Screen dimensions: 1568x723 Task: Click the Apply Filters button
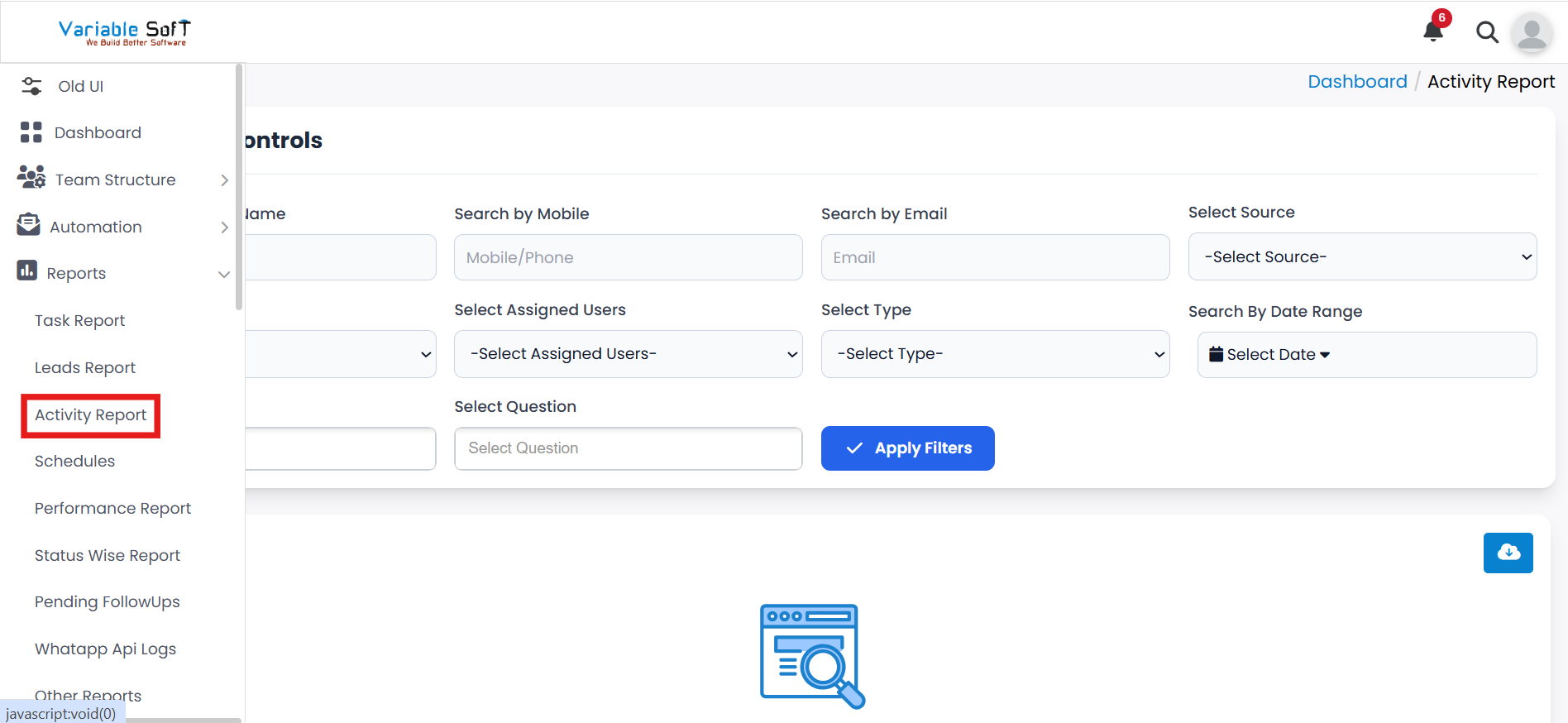tap(907, 448)
